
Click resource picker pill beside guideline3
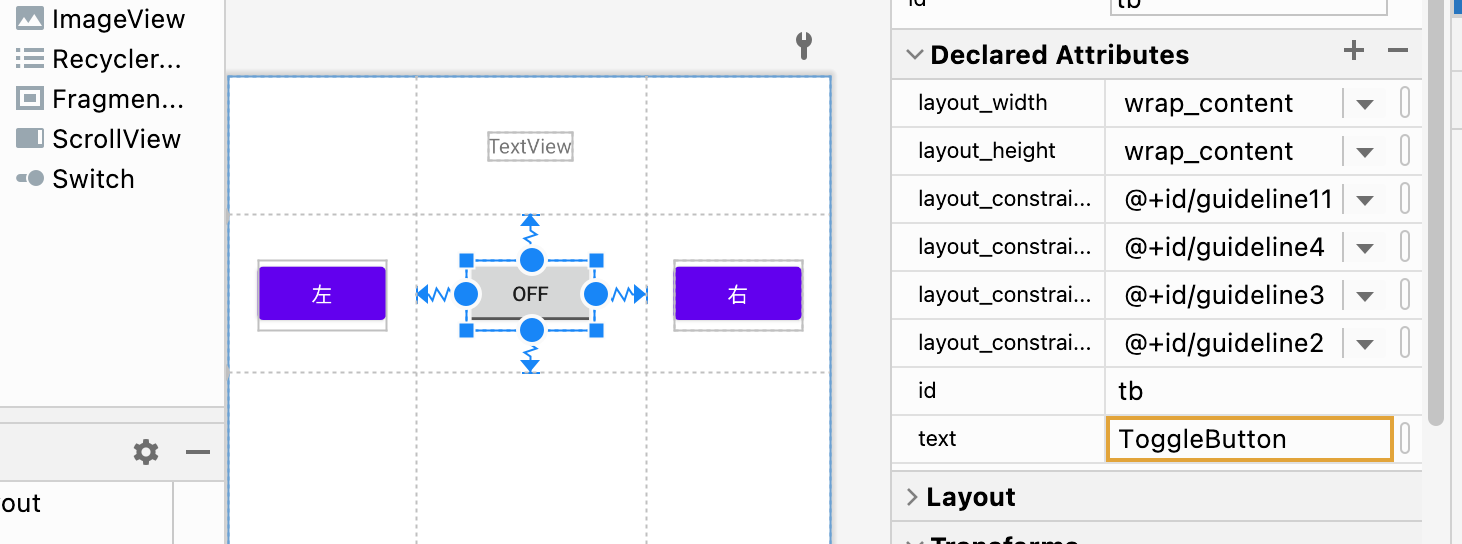1405,295
